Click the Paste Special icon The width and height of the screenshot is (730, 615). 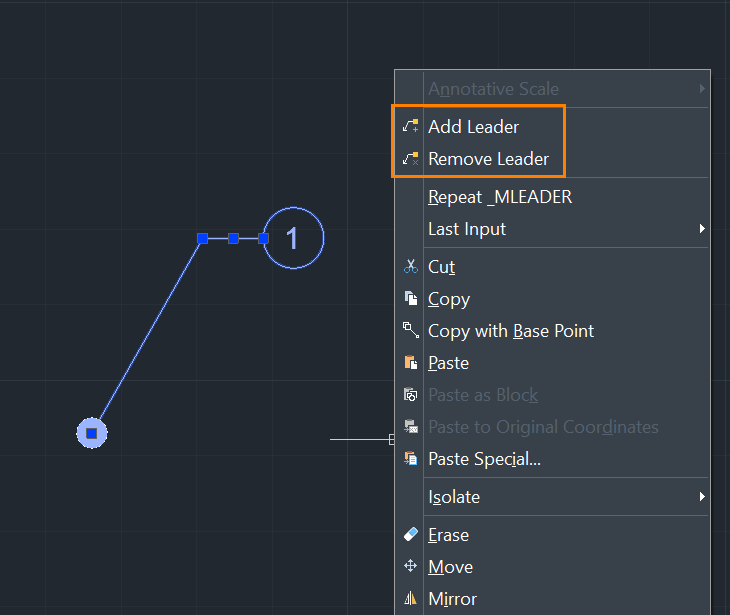click(410, 459)
